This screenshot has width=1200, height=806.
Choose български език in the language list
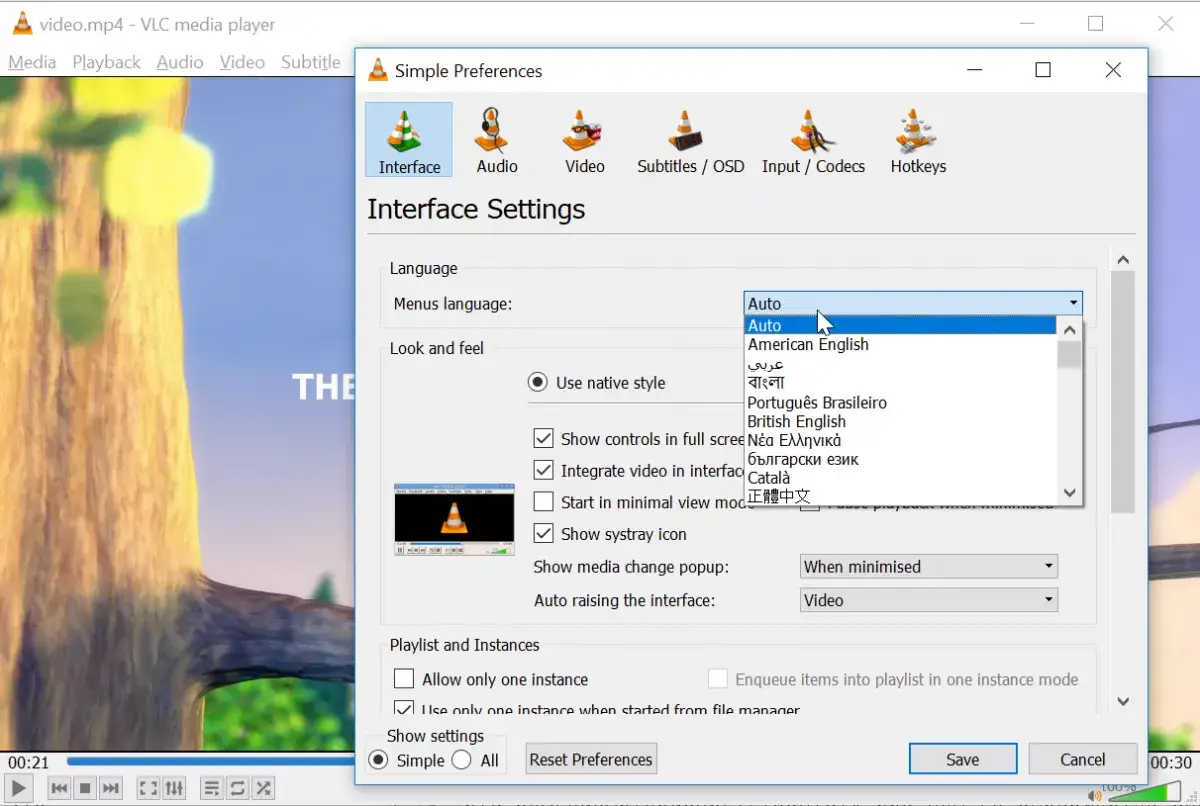coord(900,459)
